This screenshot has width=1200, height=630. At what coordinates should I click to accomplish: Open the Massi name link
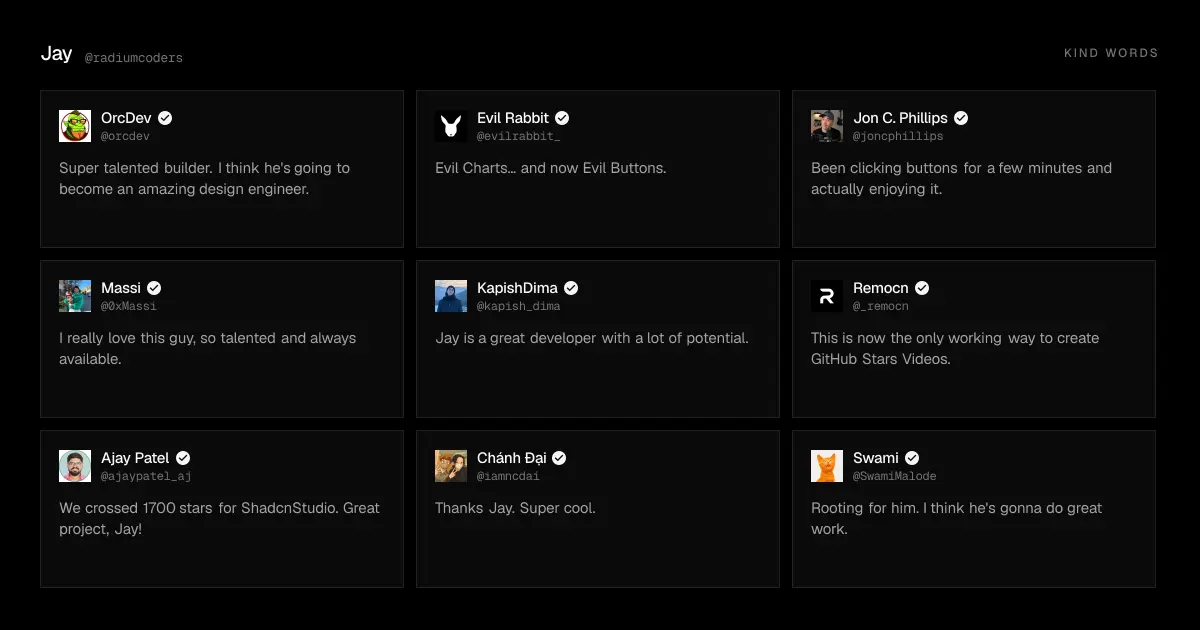121,288
